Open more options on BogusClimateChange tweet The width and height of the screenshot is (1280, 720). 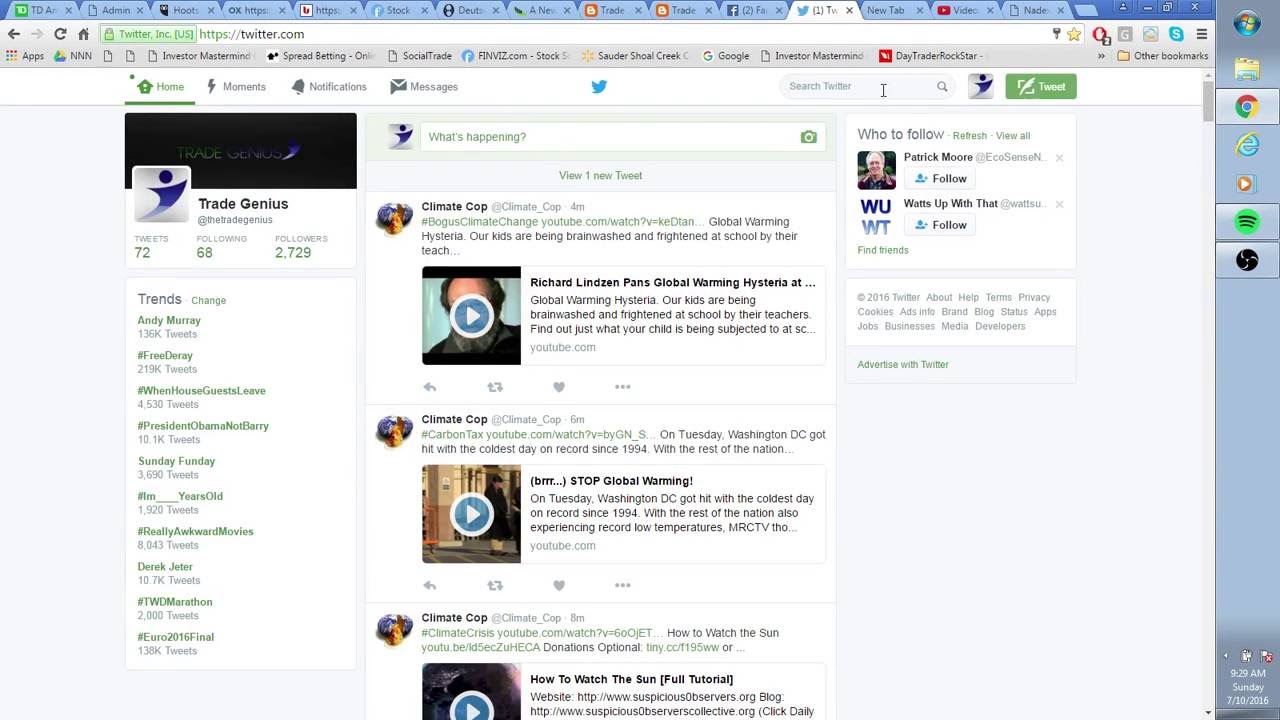(622, 387)
